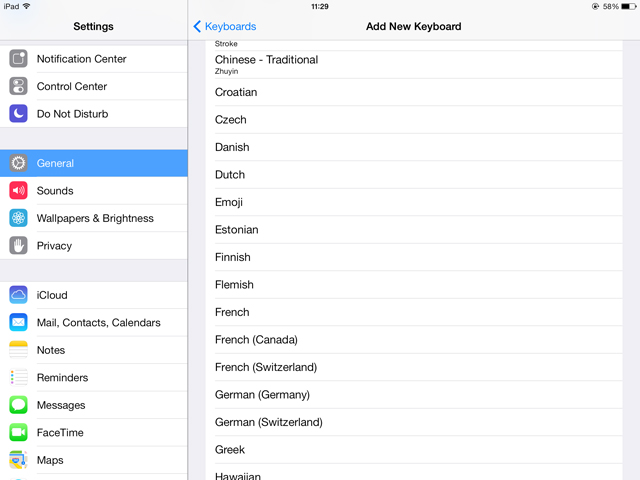Tap the Mail envelope icon
The image size is (640, 480).
pos(18,322)
